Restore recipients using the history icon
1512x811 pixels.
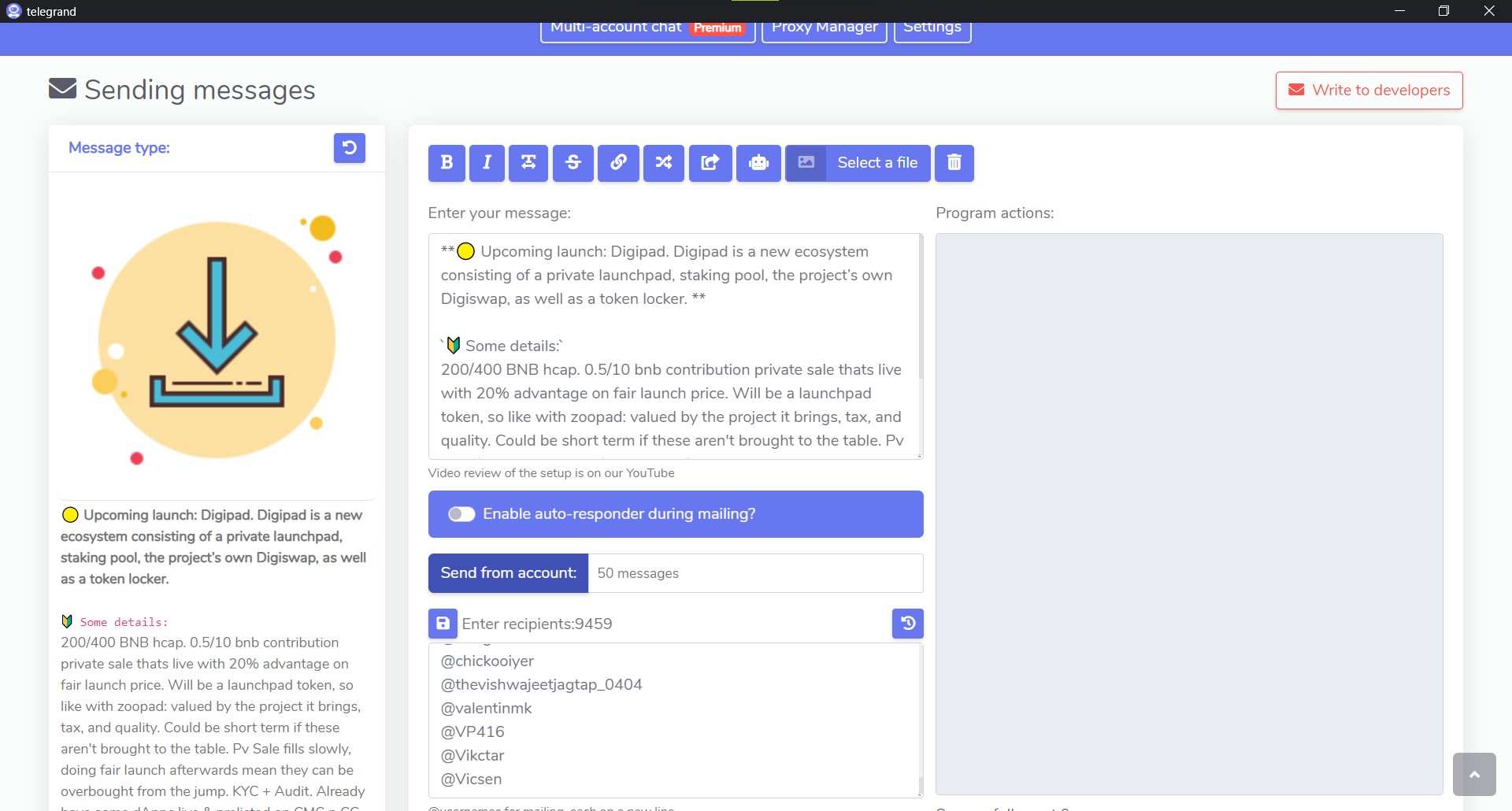(908, 624)
